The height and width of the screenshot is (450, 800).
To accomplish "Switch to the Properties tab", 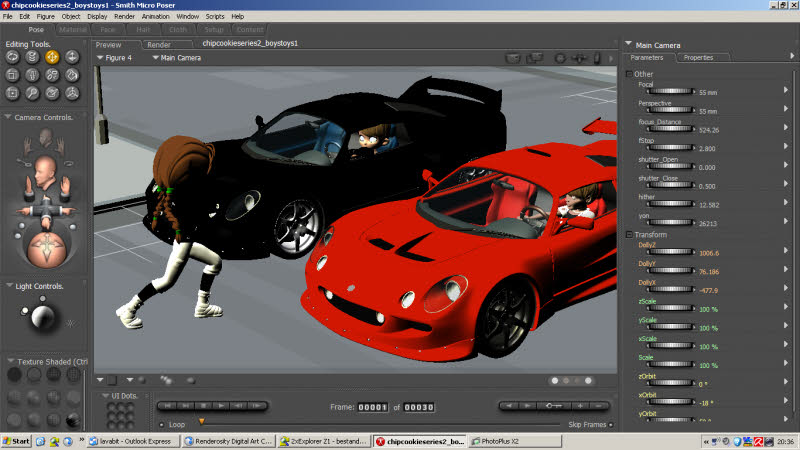I will click(697, 58).
